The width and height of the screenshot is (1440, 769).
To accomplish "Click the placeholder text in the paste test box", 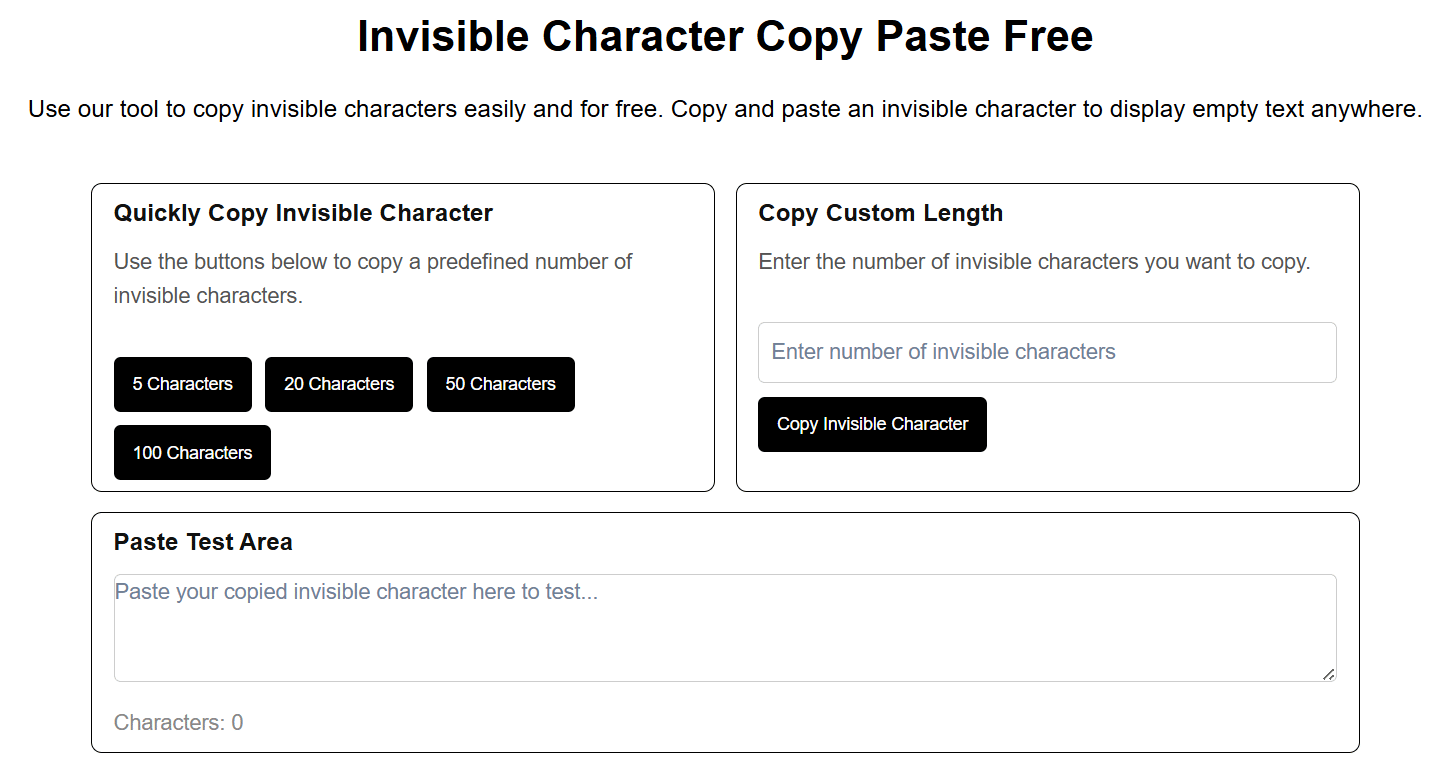I will coord(356,591).
